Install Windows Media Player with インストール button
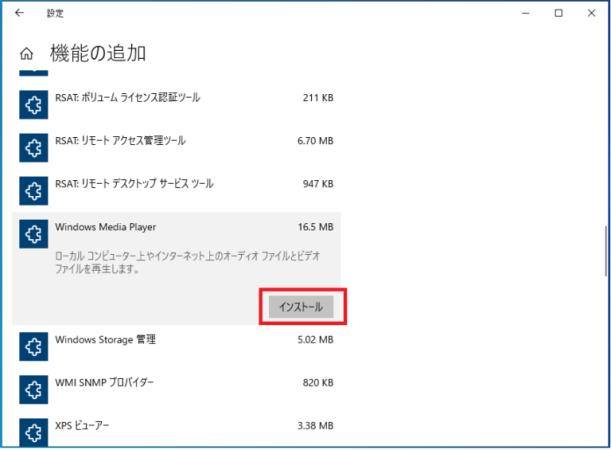Screen dimensions: 611x450 [301, 307]
